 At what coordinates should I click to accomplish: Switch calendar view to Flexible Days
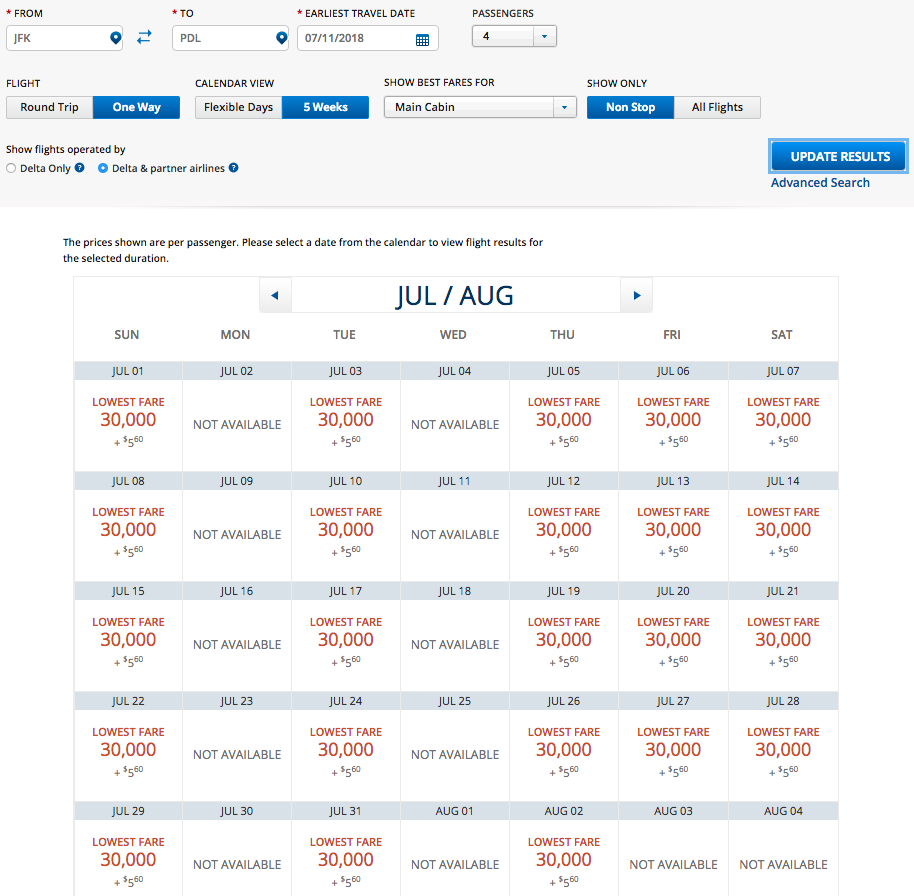tap(238, 107)
